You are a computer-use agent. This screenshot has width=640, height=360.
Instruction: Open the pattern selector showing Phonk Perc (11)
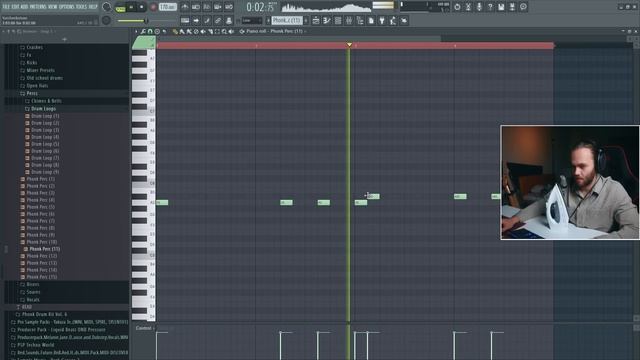tap(287, 20)
